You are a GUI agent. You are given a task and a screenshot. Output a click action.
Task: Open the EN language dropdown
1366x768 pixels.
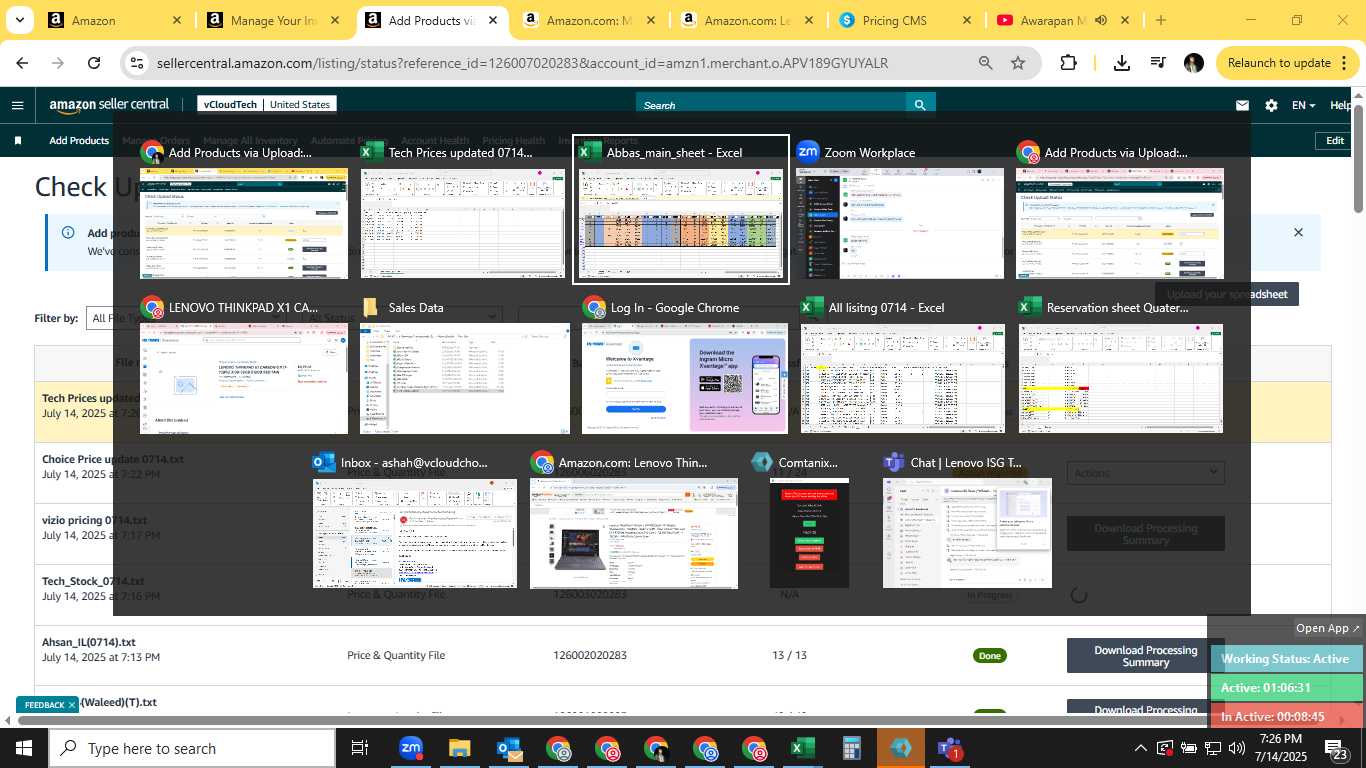(x=1304, y=105)
